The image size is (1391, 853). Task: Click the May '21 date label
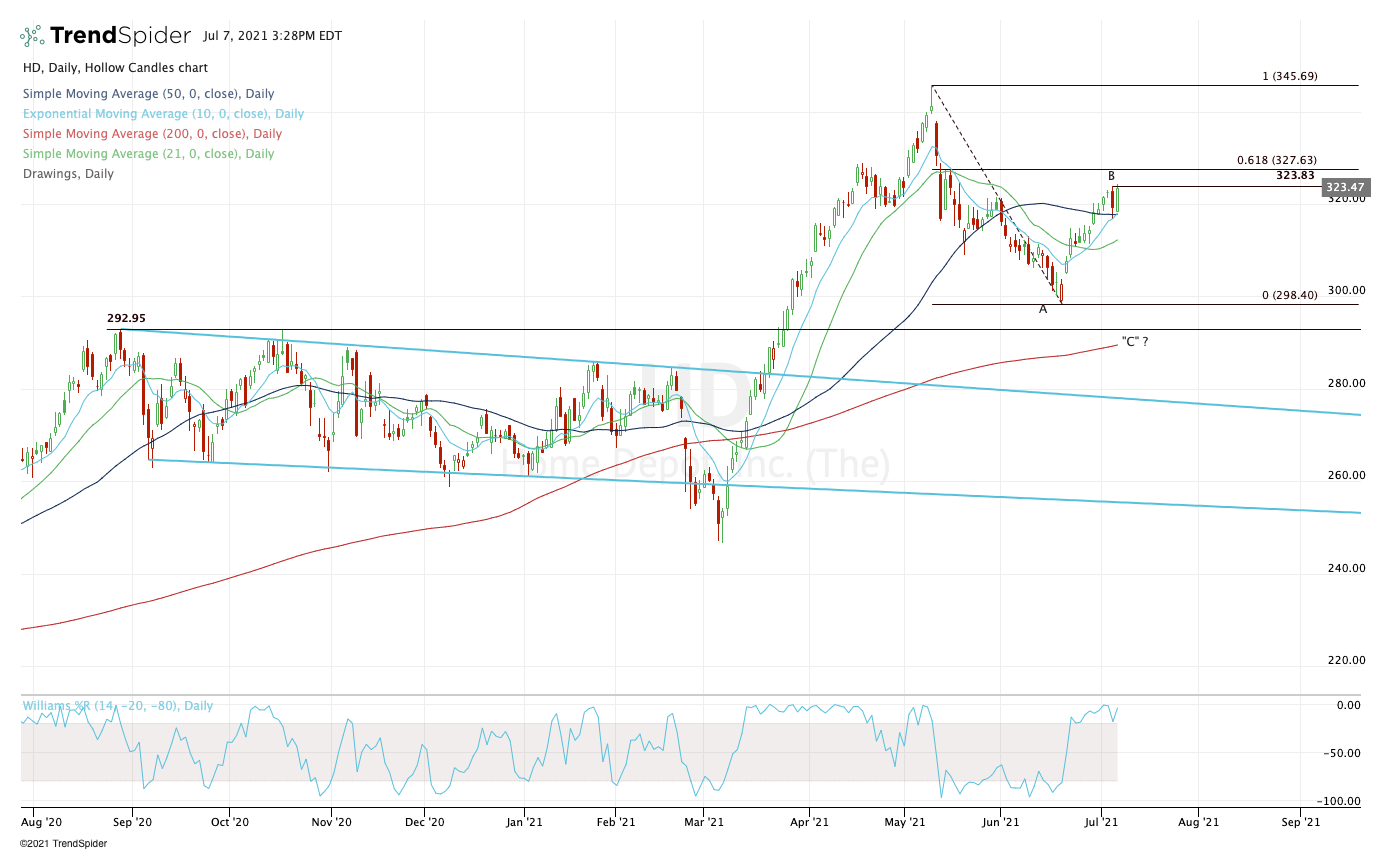pos(905,822)
